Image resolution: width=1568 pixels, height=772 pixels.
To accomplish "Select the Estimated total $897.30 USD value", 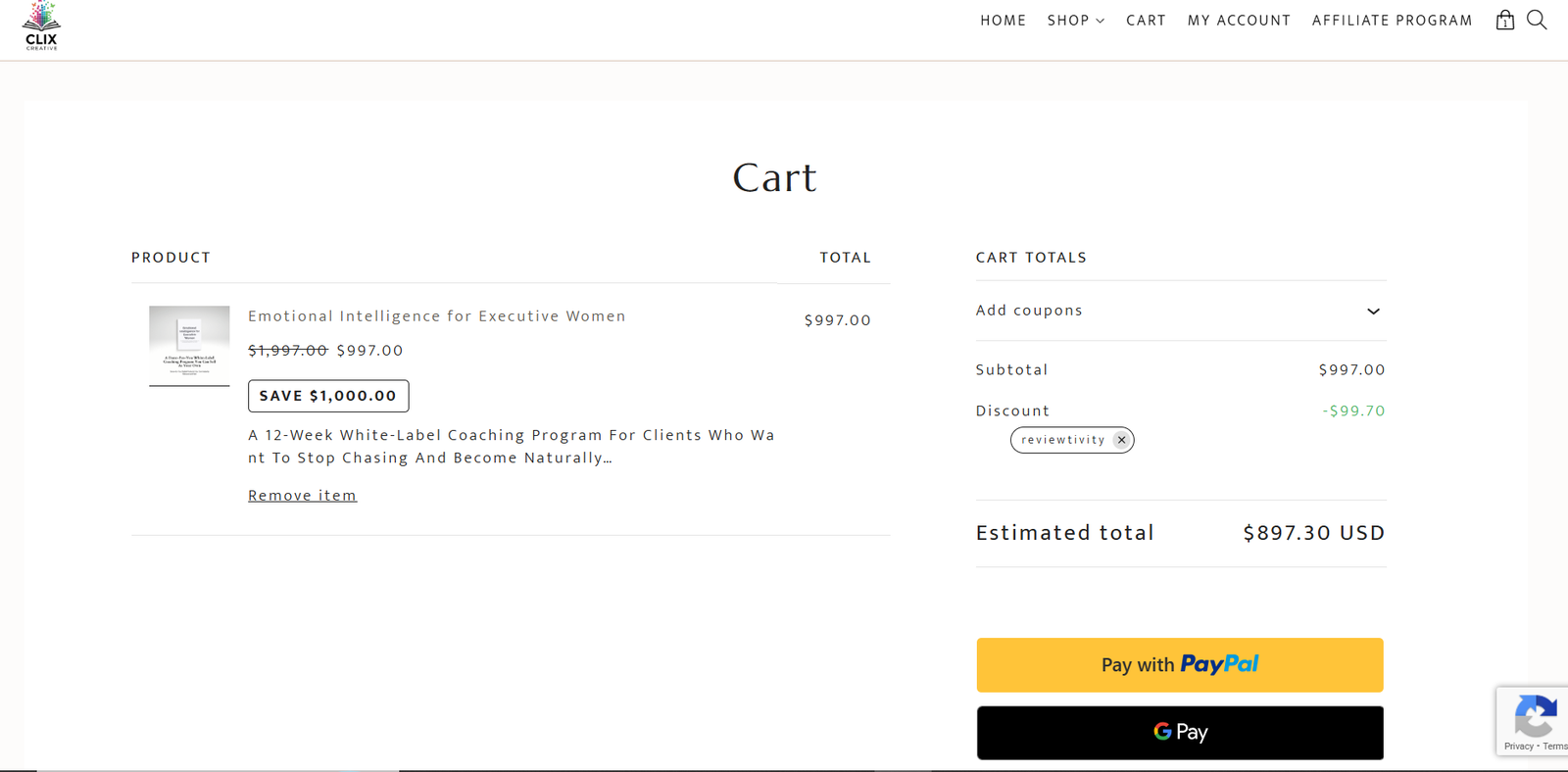I will click(1313, 533).
